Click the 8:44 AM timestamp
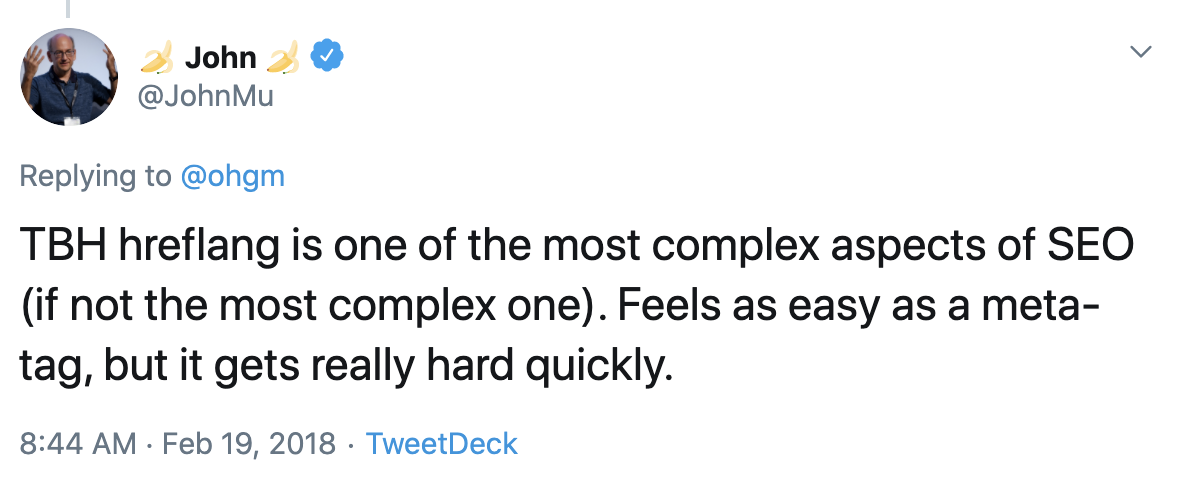This screenshot has width=1178, height=482. (78, 443)
